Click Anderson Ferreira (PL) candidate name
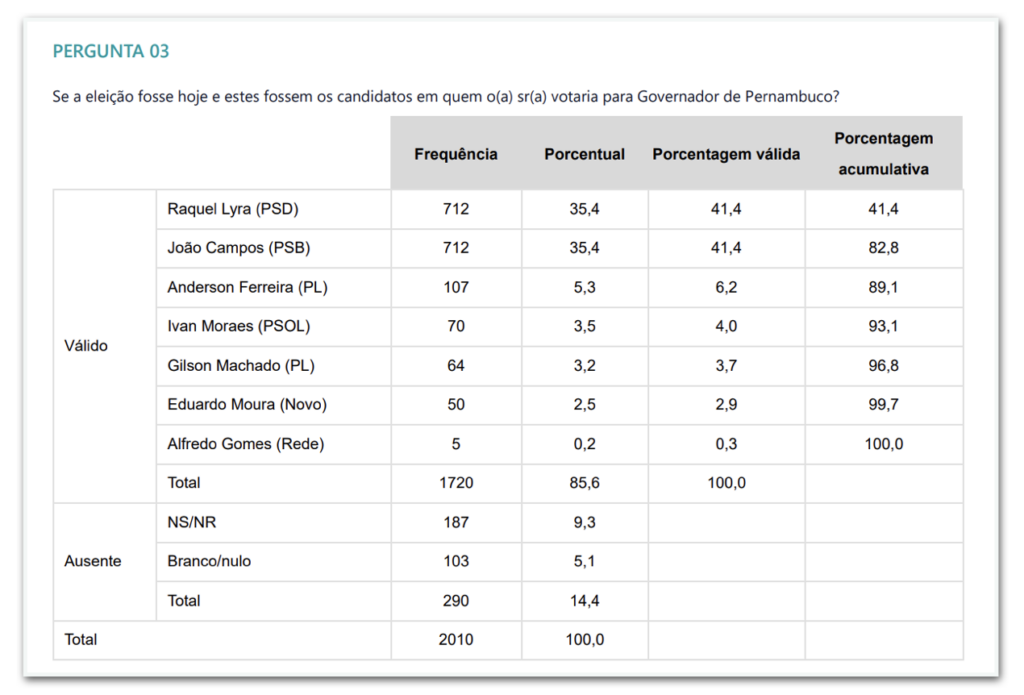1024x695 pixels. point(247,287)
